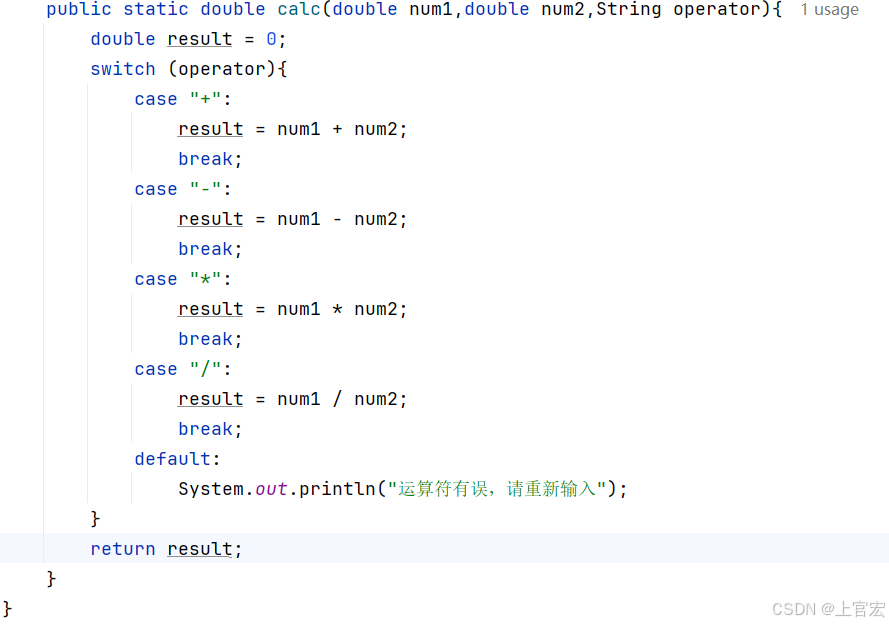Select the 'default' keyword

pos(172,458)
